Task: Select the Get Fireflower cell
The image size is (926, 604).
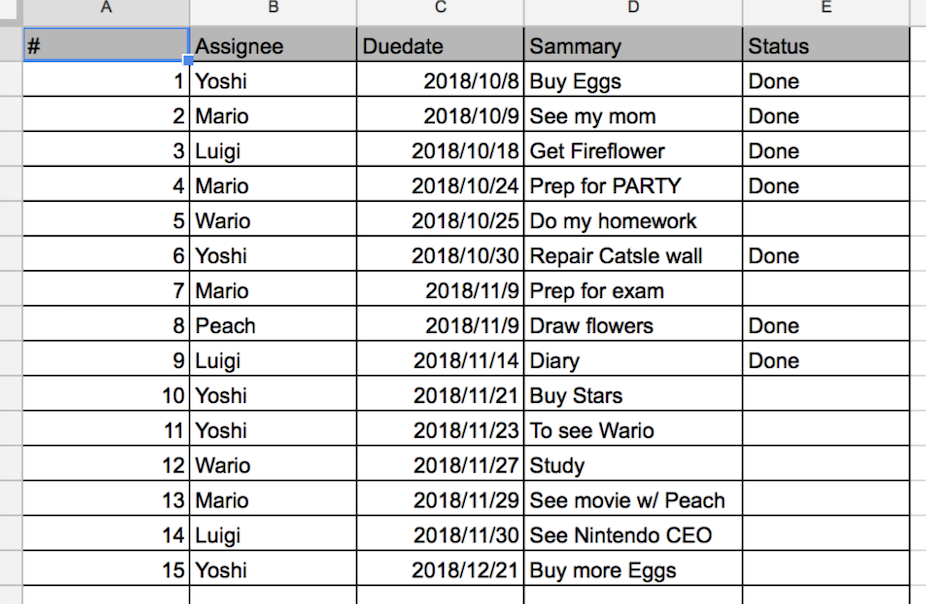Action: (633, 149)
